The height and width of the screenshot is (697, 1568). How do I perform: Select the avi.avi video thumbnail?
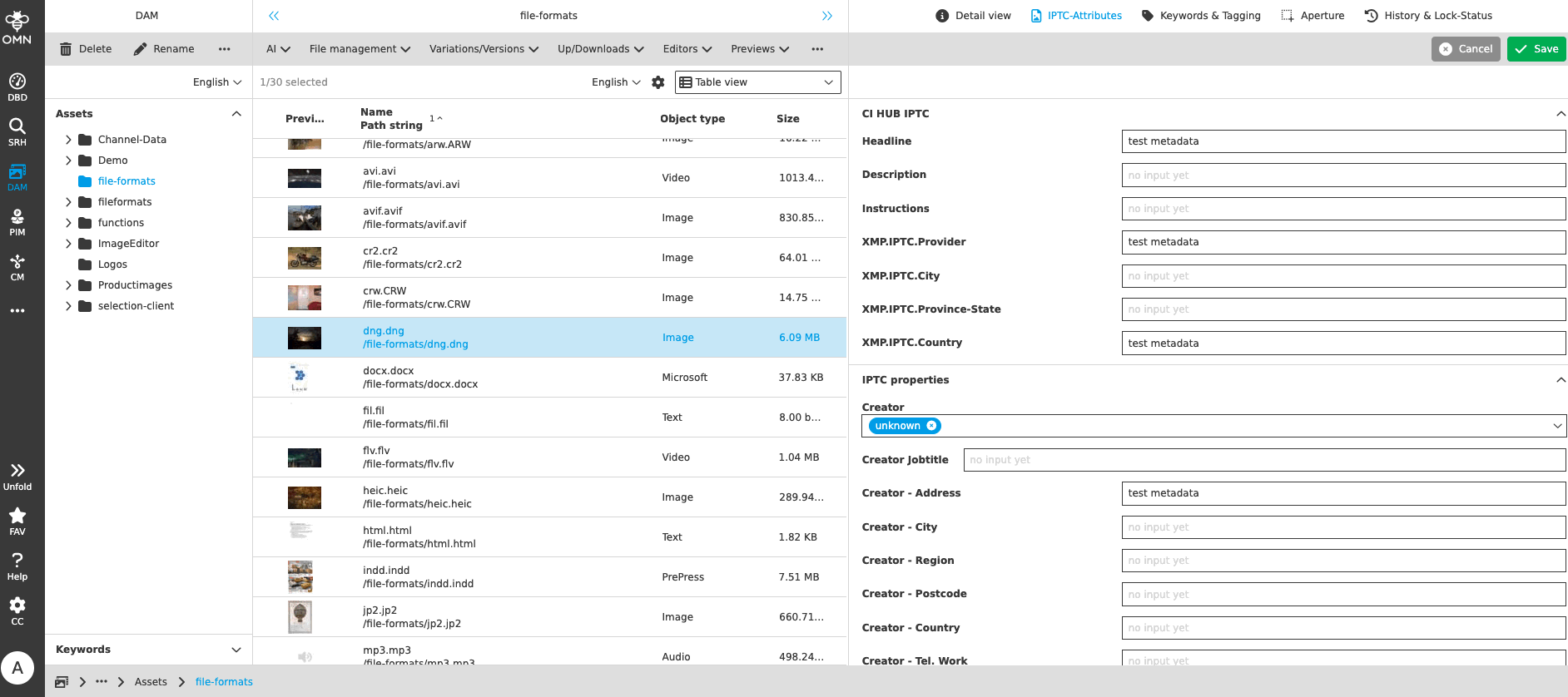point(305,178)
